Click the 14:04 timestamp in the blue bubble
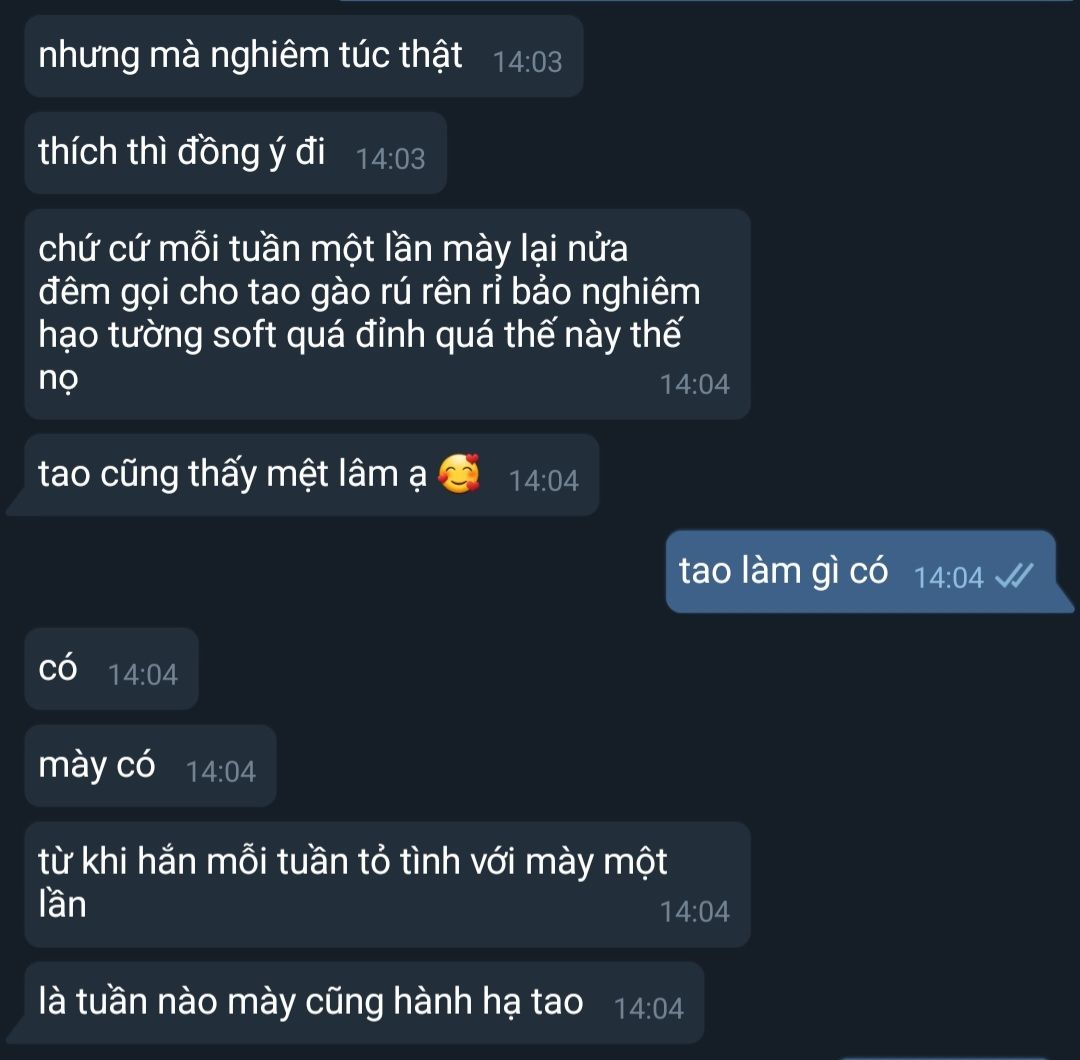Image resolution: width=1080 pixels, height=1060 pixels. click(x=948, y=578)
